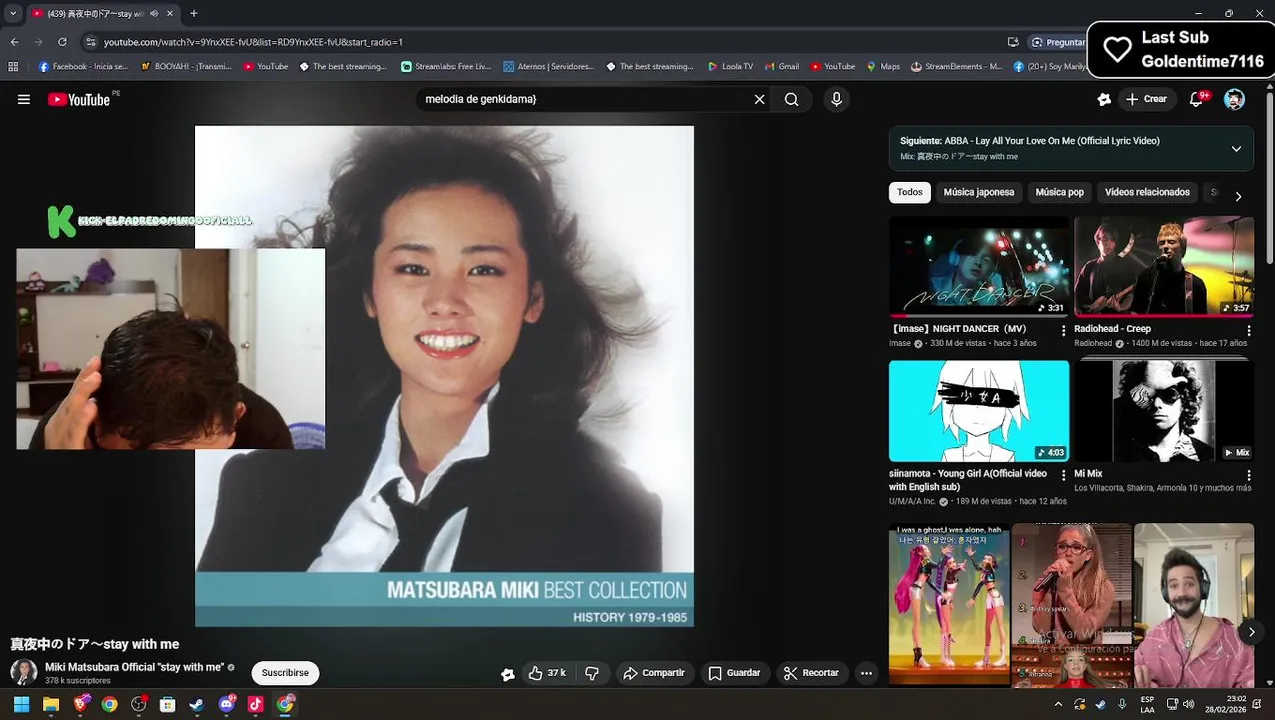Subscribe with the Suscribirse button
This screenshot has width=1275, height=720.
click(x=285, y=673)
